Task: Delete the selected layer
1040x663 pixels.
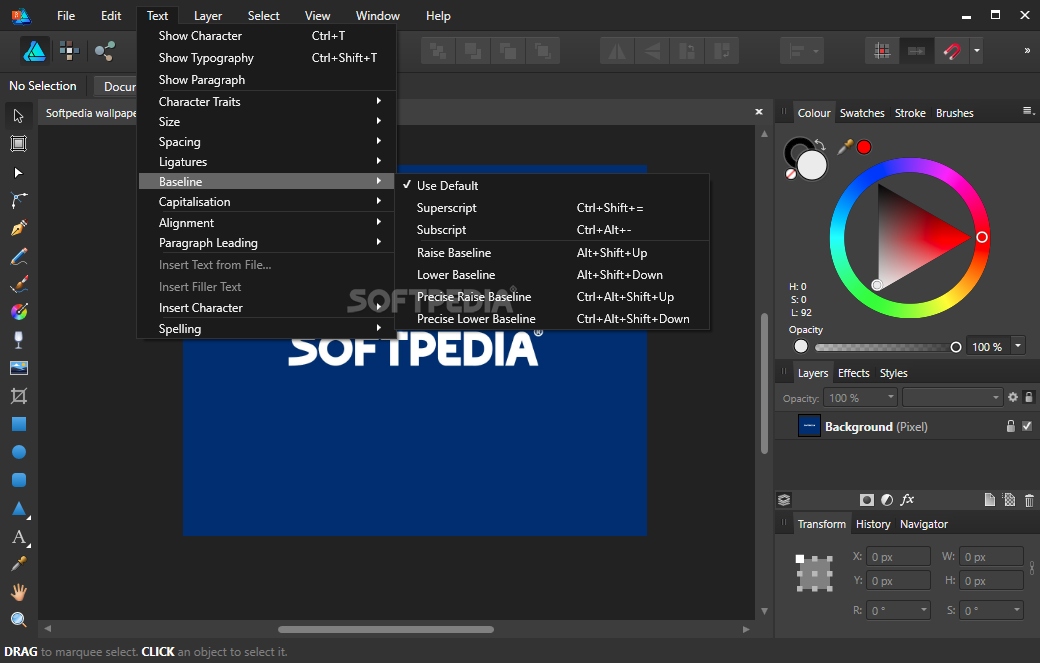Action: click(x=1029, y=501)
